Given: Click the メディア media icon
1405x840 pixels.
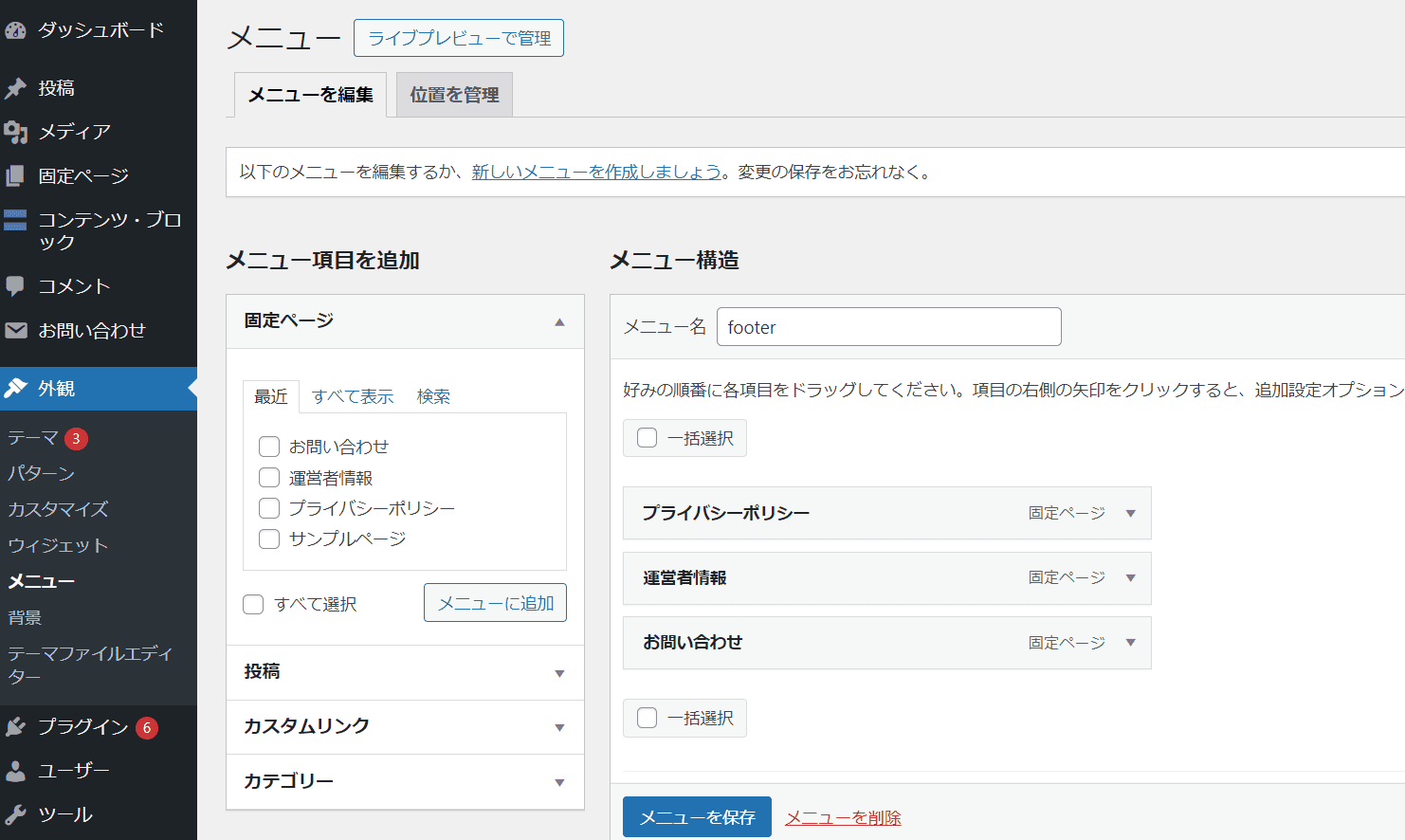Looking at the screenshot, I should coord(15,132).
